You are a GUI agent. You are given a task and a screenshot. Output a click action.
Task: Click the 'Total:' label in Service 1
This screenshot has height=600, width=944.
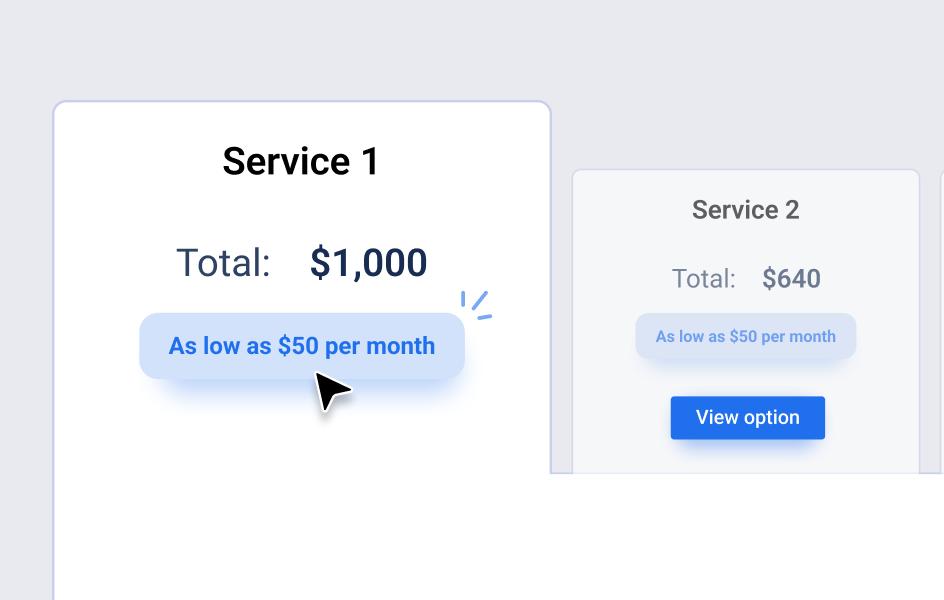pyautogui.click(x=223, y=263)
